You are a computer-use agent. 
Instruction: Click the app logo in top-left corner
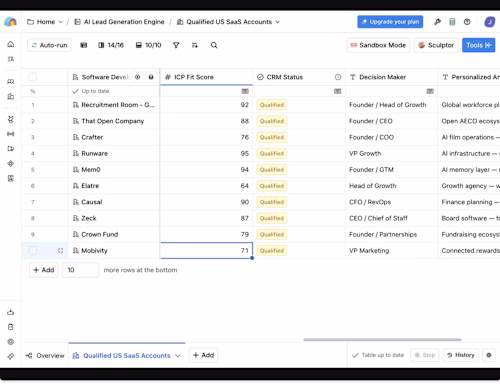[x=10, y=22]
